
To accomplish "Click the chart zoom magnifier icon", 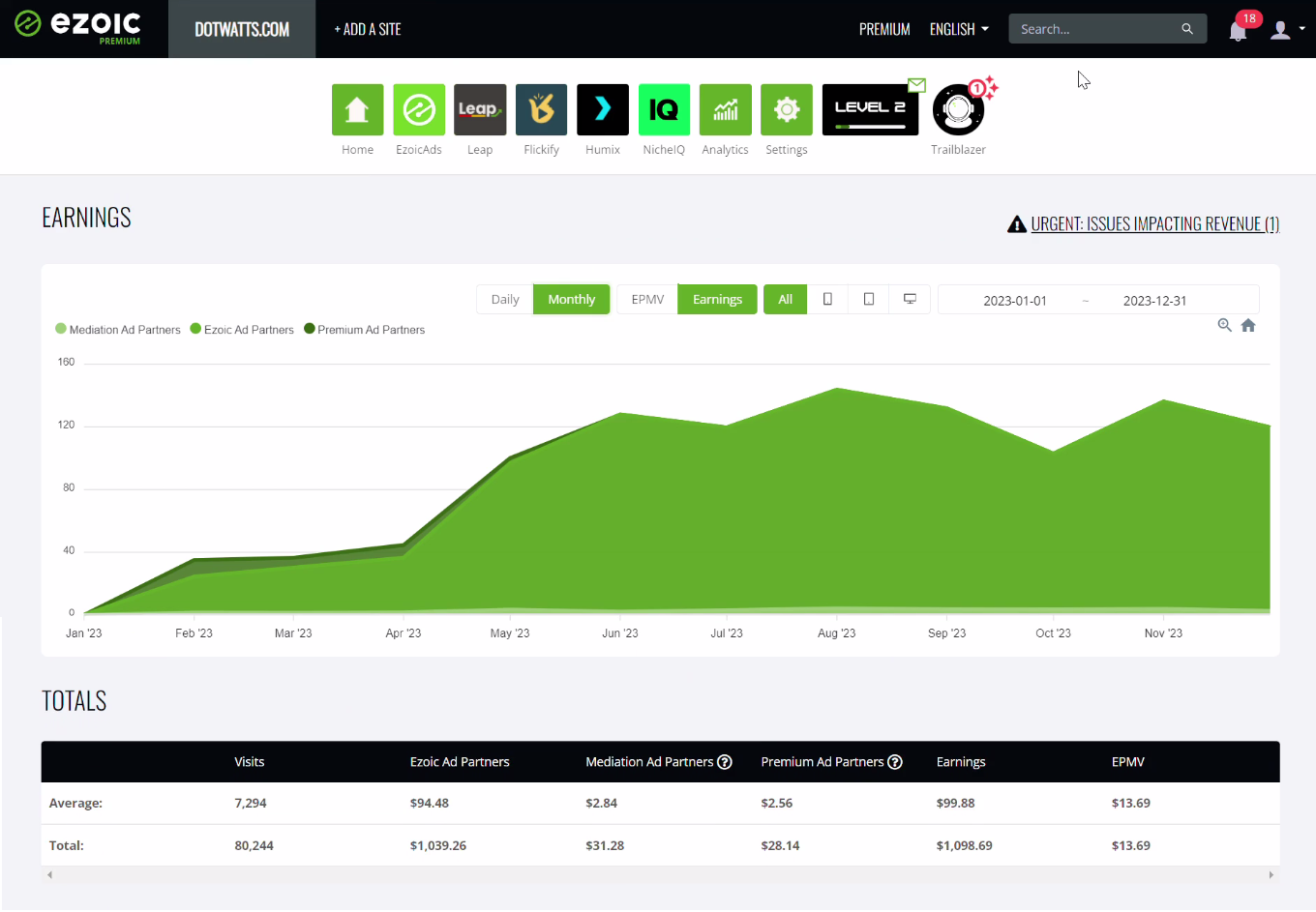I will 1224,325.
